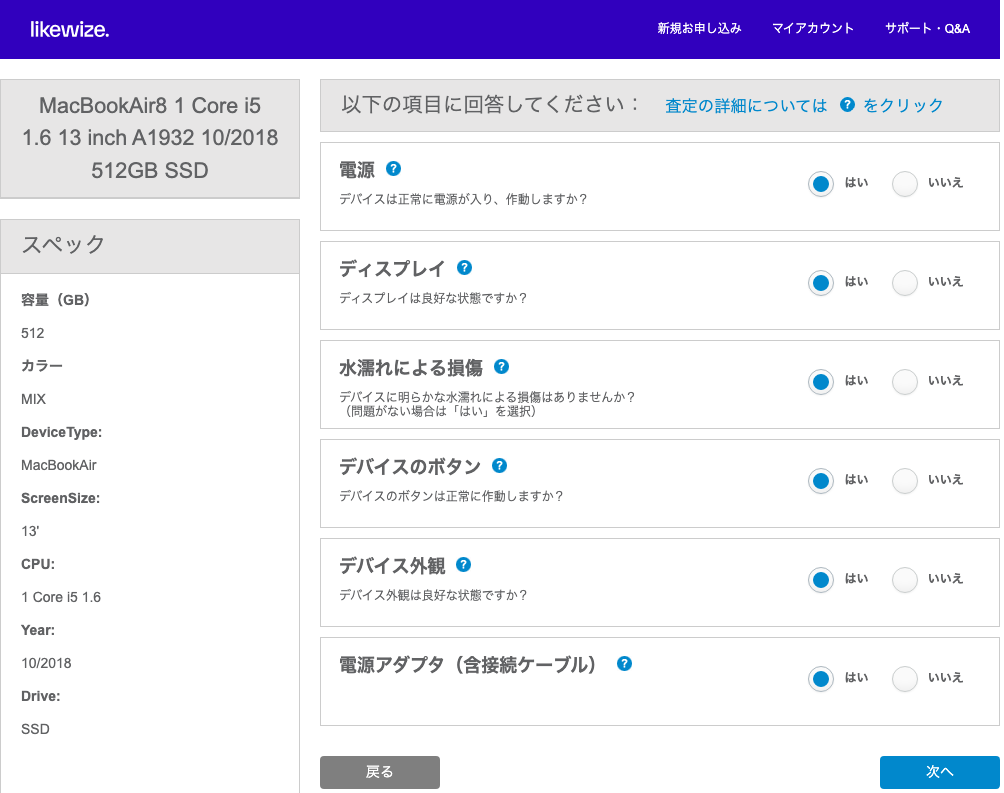Open 新規お申し込み in the top navigation
This screenshot has width=1004, height=793.
click(x=699, y=28)
